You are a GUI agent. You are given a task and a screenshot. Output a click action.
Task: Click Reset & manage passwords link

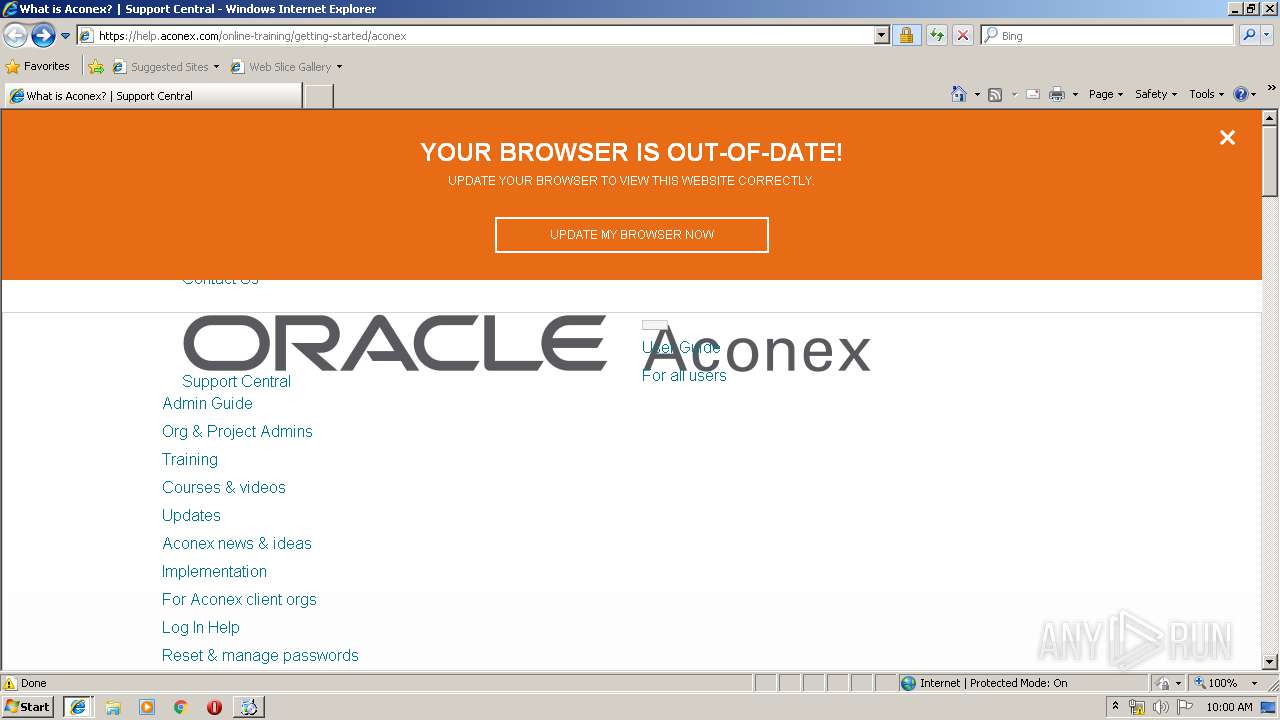(x=260, y=655)
